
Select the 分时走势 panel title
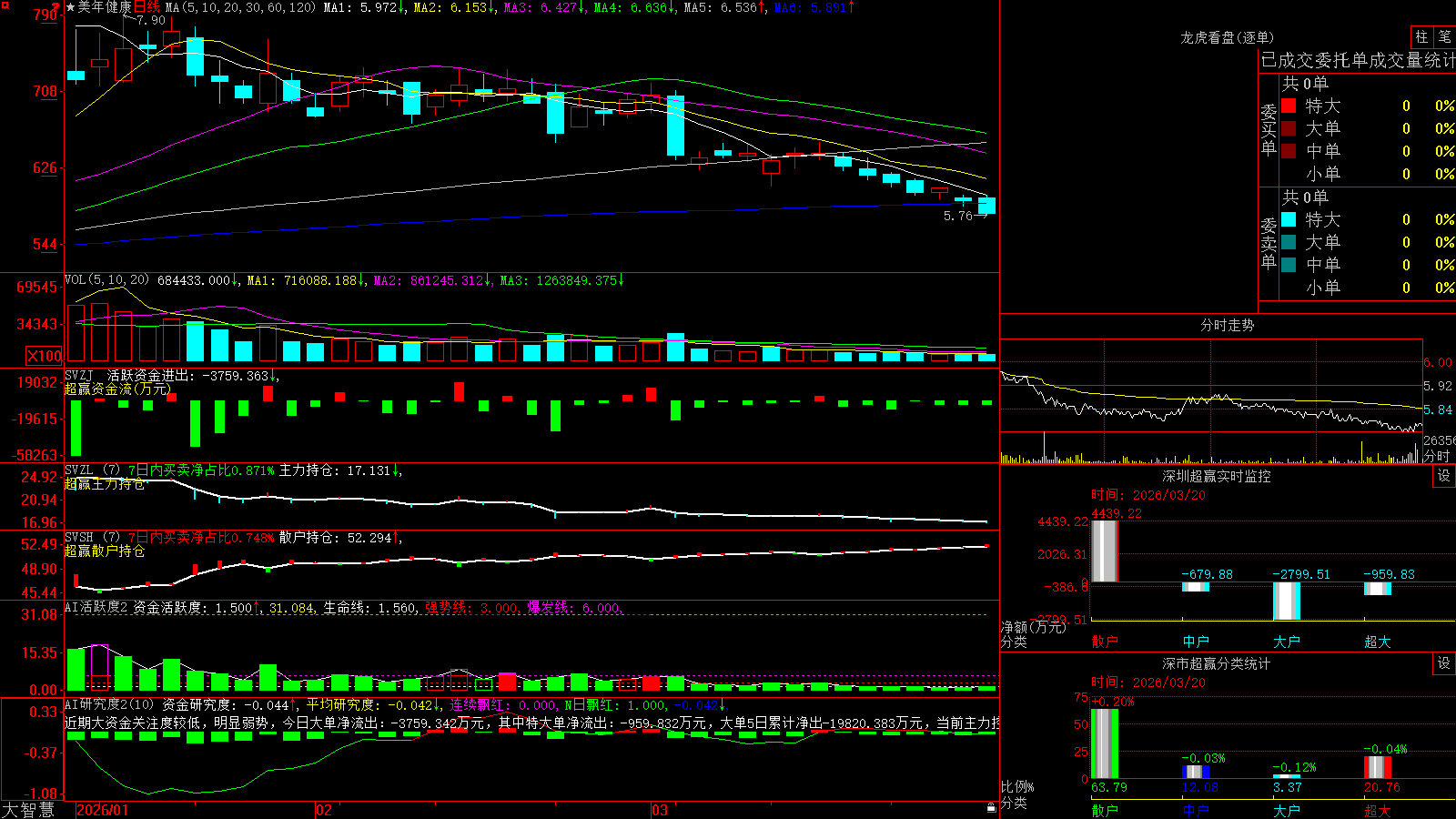1227,325
